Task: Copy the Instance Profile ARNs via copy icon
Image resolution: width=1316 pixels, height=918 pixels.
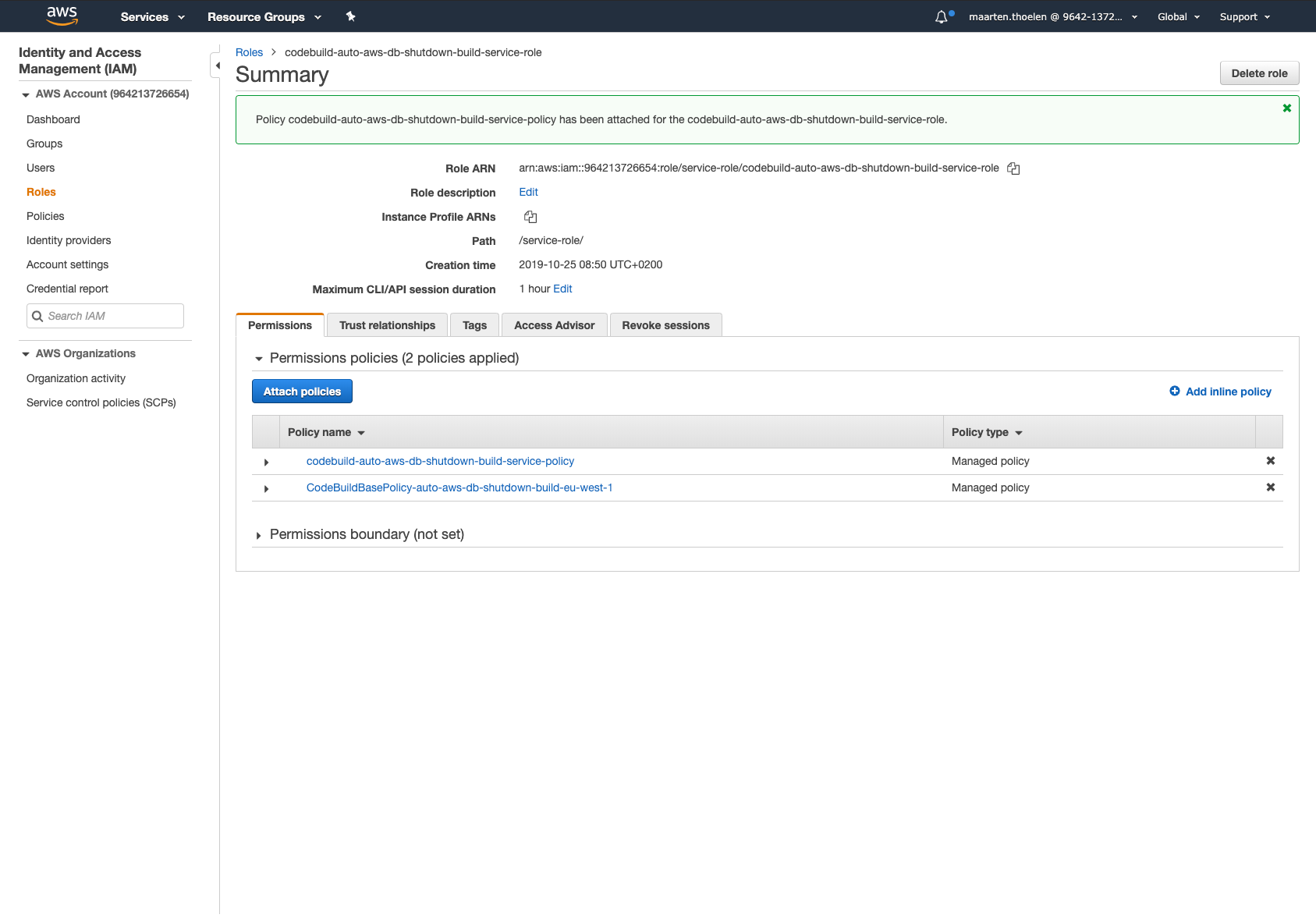Action: click(530, 217)
